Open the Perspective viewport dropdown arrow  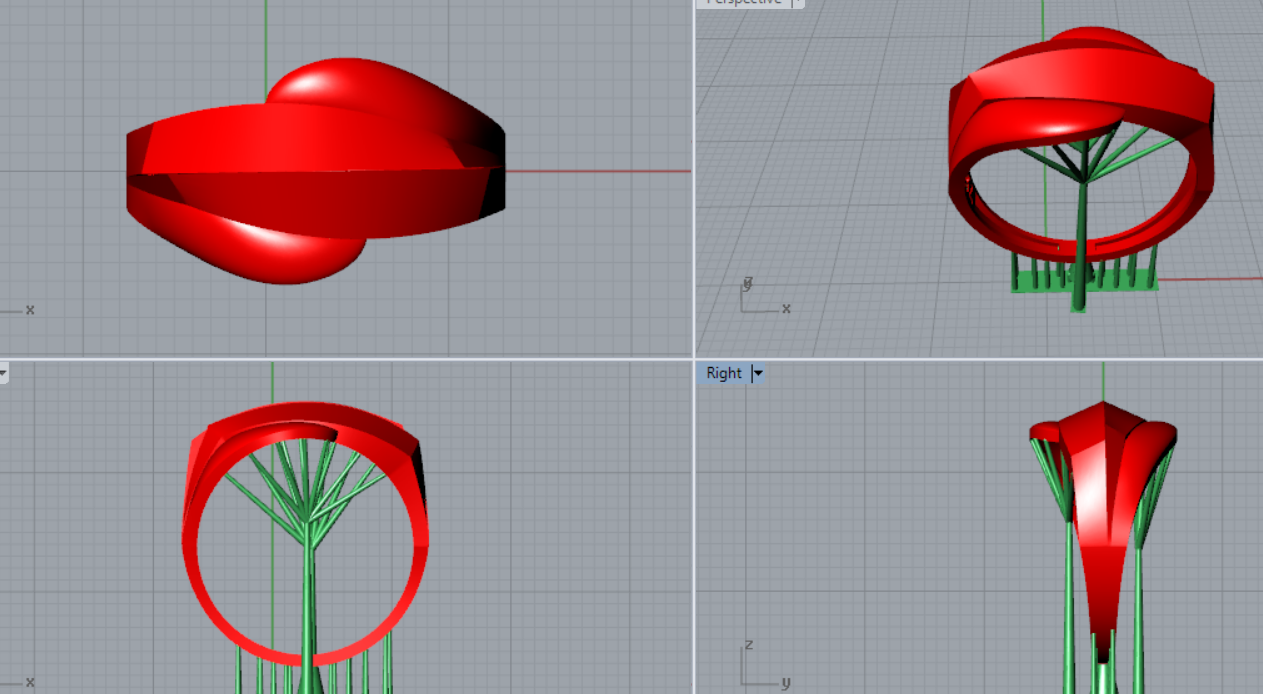point(797,3)
